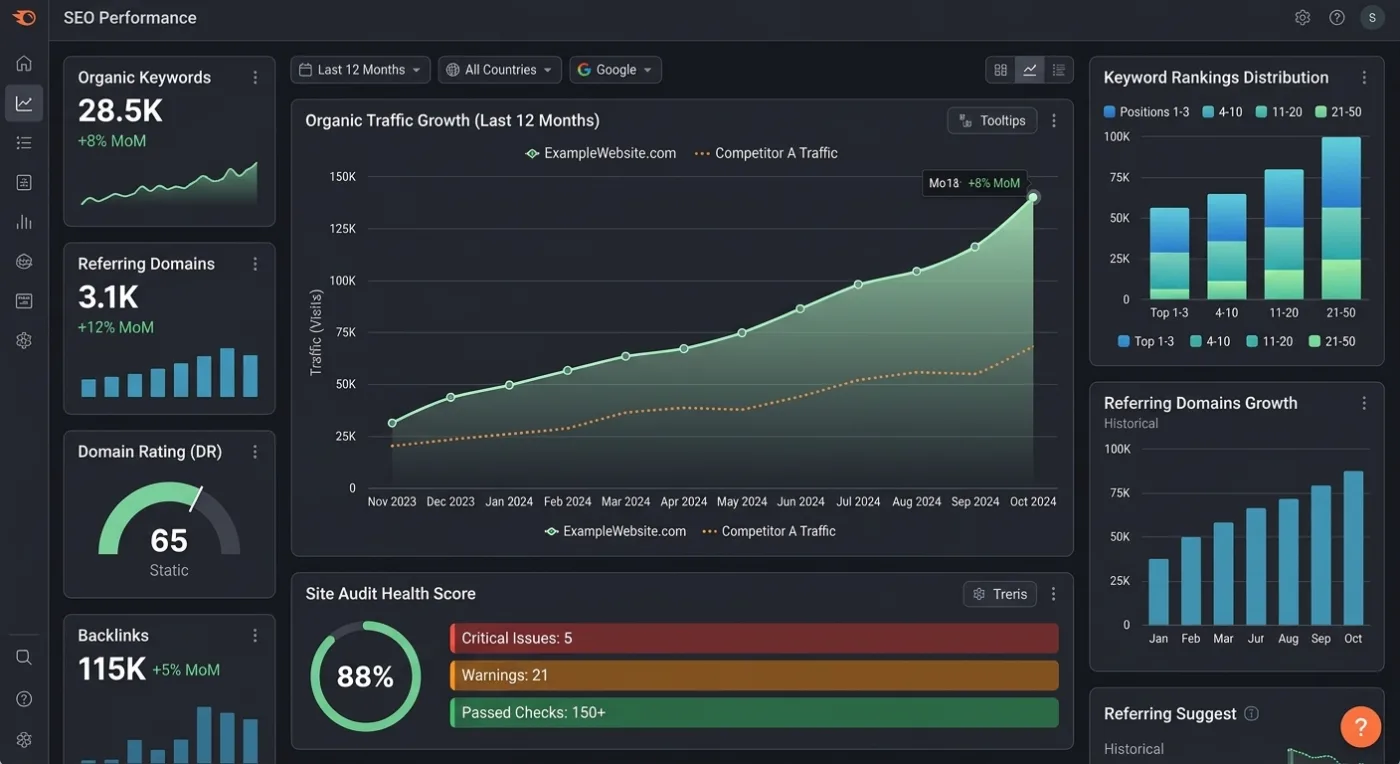Screen dimensions: 1400x764
Task: Switch to list view toggle
Action: (x=1058, y=70)
